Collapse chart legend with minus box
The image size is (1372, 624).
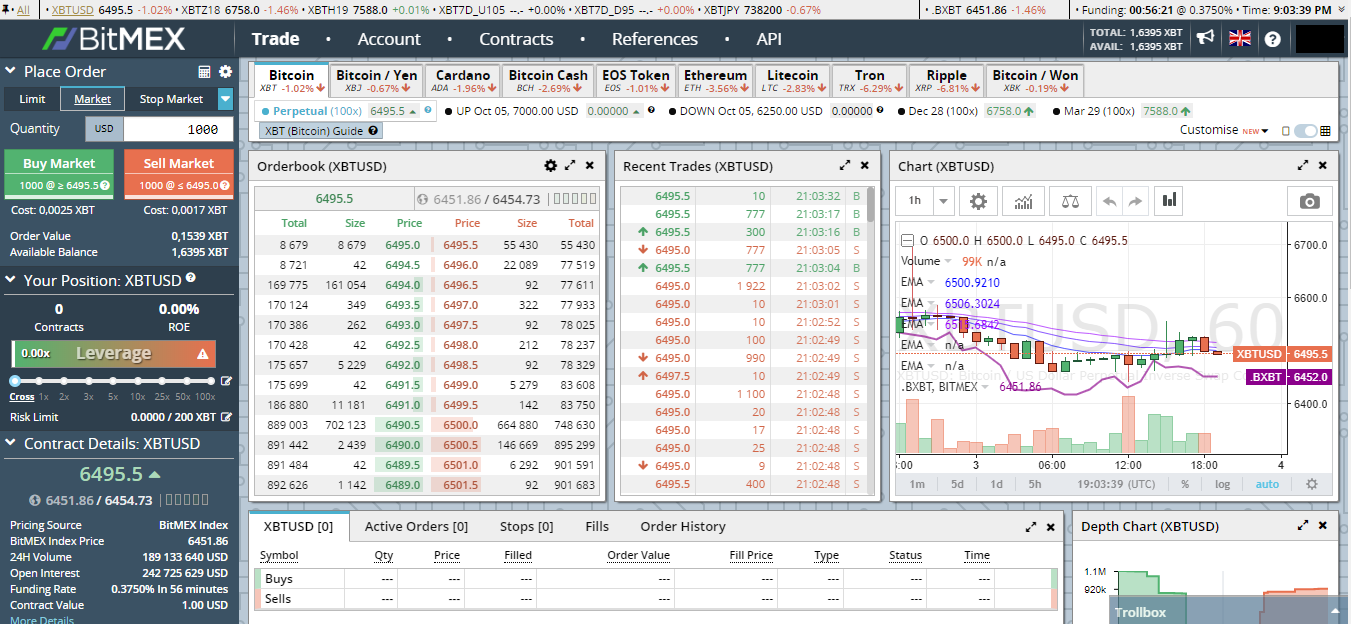(907, 240)
